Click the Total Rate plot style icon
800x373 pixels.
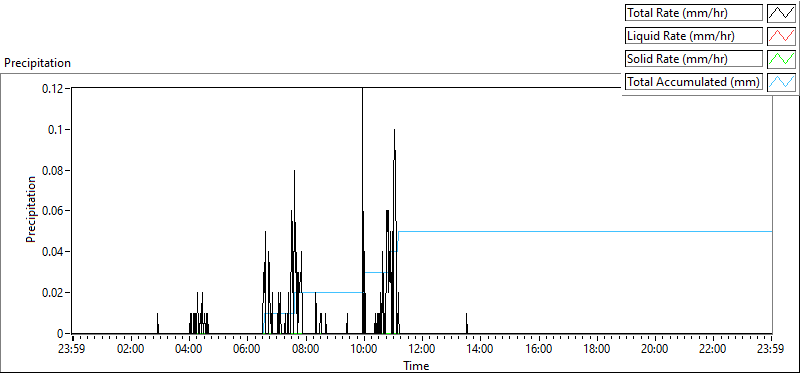[x=781, y=13]
